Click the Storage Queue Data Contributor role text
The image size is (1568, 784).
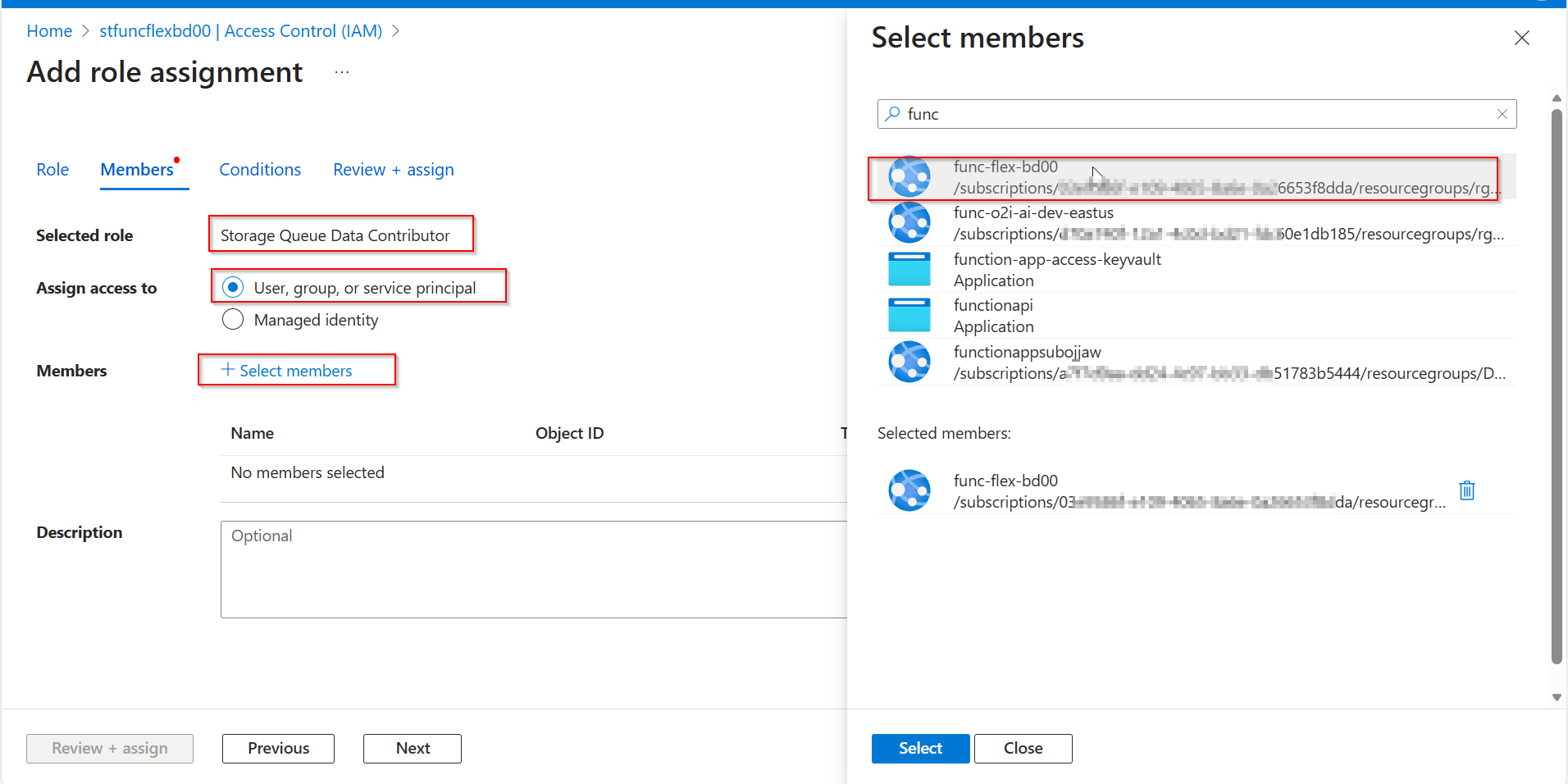(335, 235)
